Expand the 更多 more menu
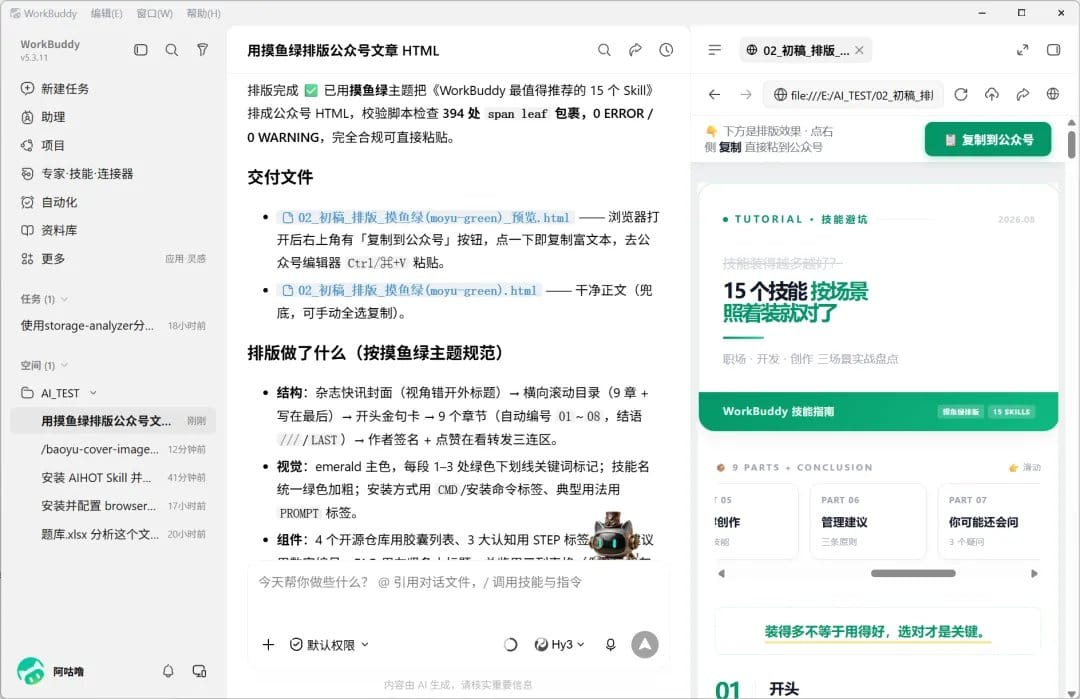Screen dimensions: 1080x699 [52, 258]
